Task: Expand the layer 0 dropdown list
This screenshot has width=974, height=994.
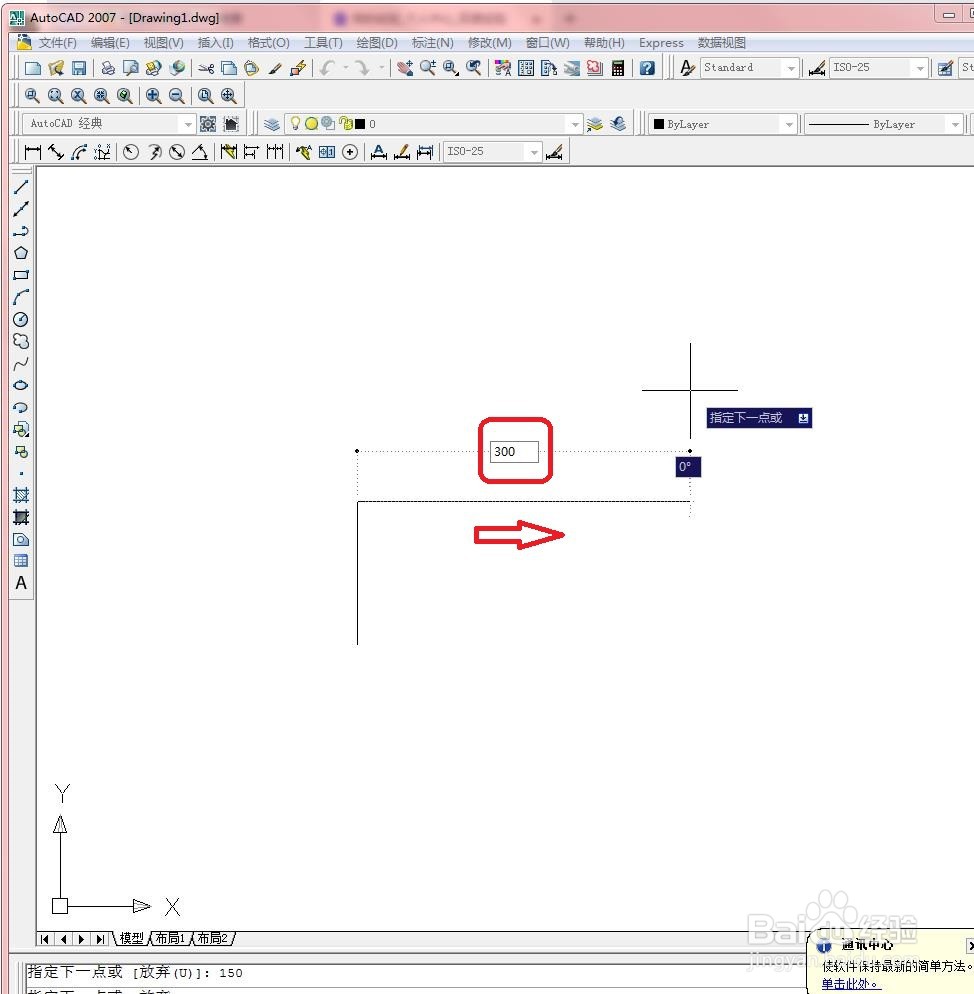Action: 575,124
